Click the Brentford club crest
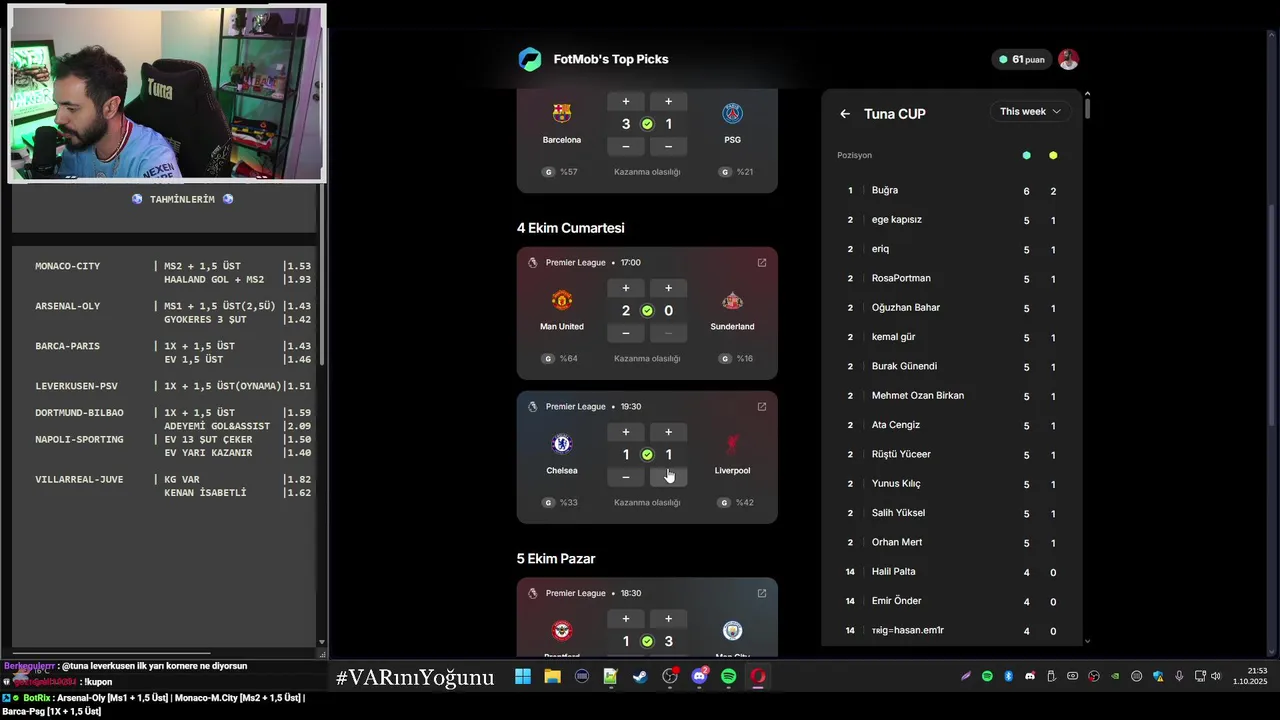1280x720 pixels. [562, 631]
